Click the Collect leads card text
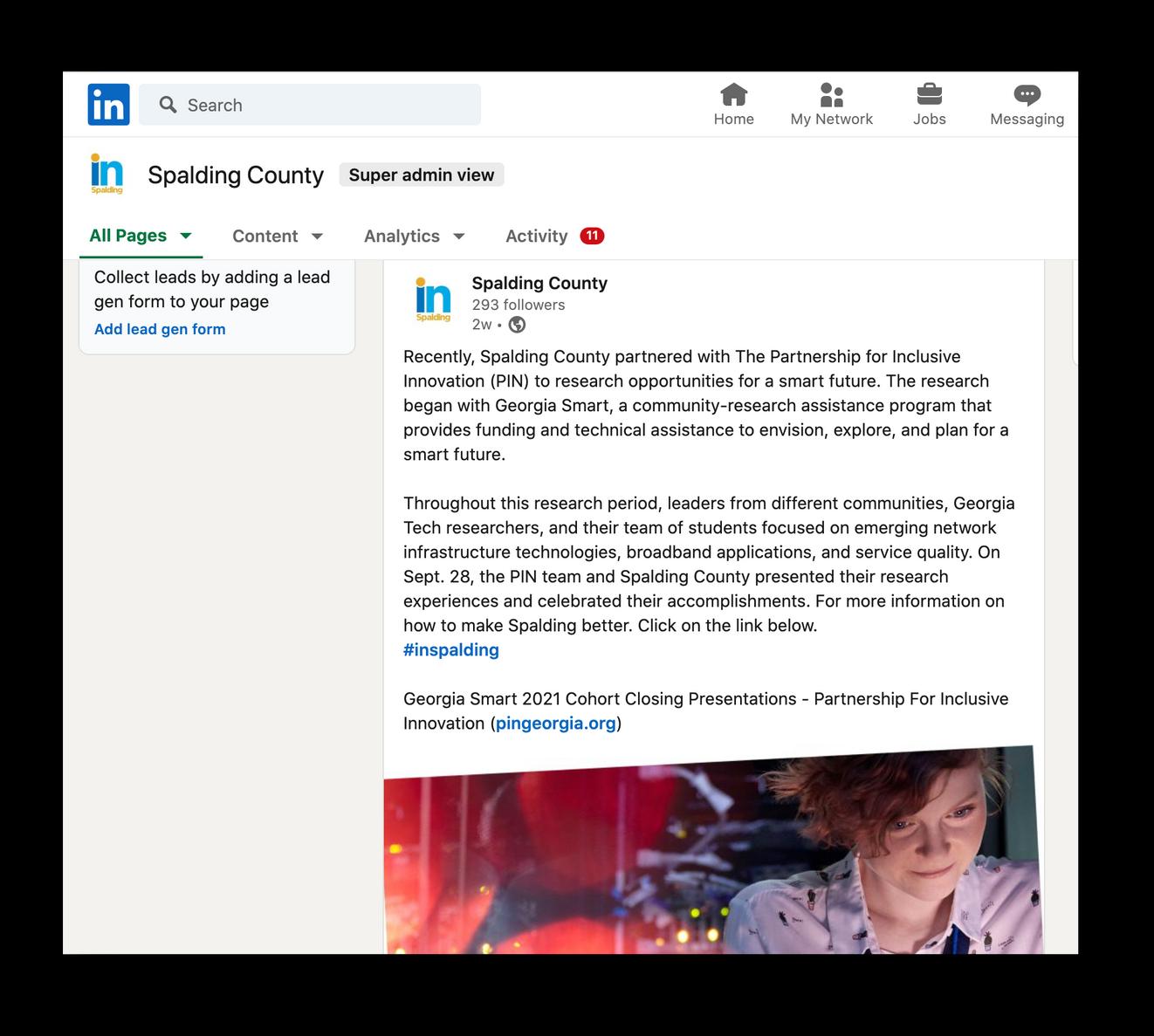The width and height of the screenshot is (1154, 1036). 212,289
